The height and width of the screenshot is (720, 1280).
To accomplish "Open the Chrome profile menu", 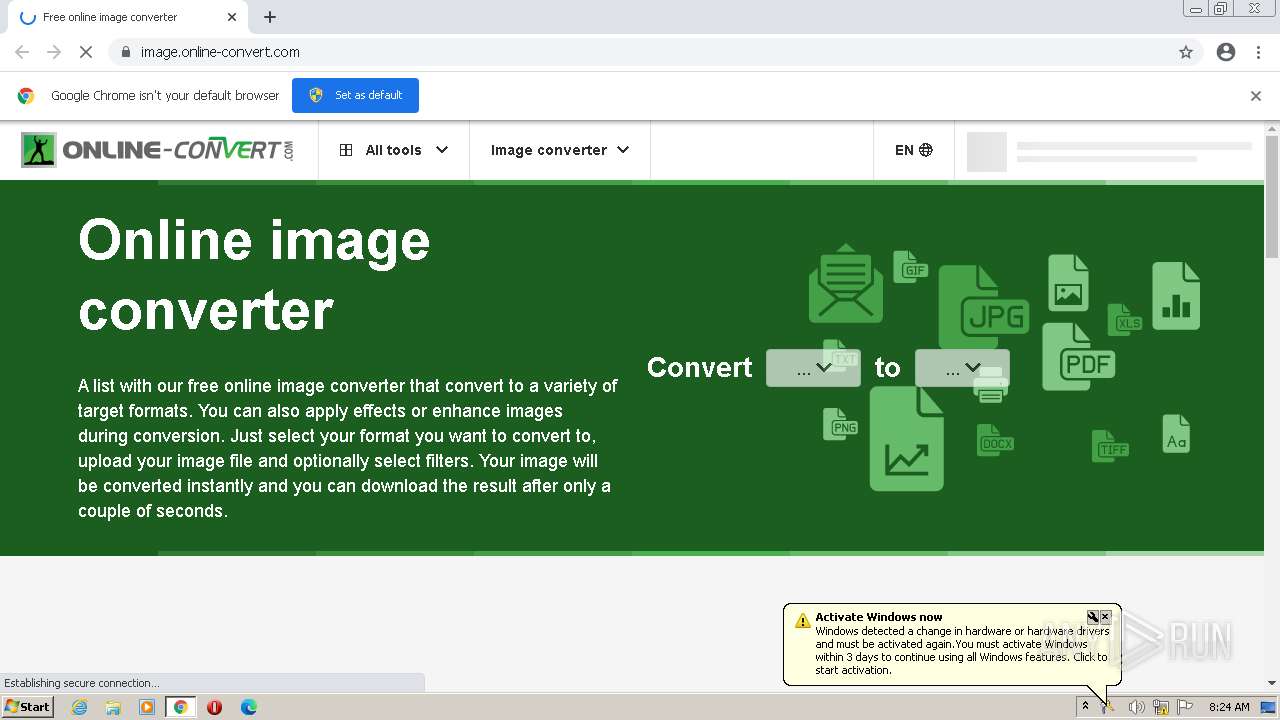I will [x=1226, y=52].
